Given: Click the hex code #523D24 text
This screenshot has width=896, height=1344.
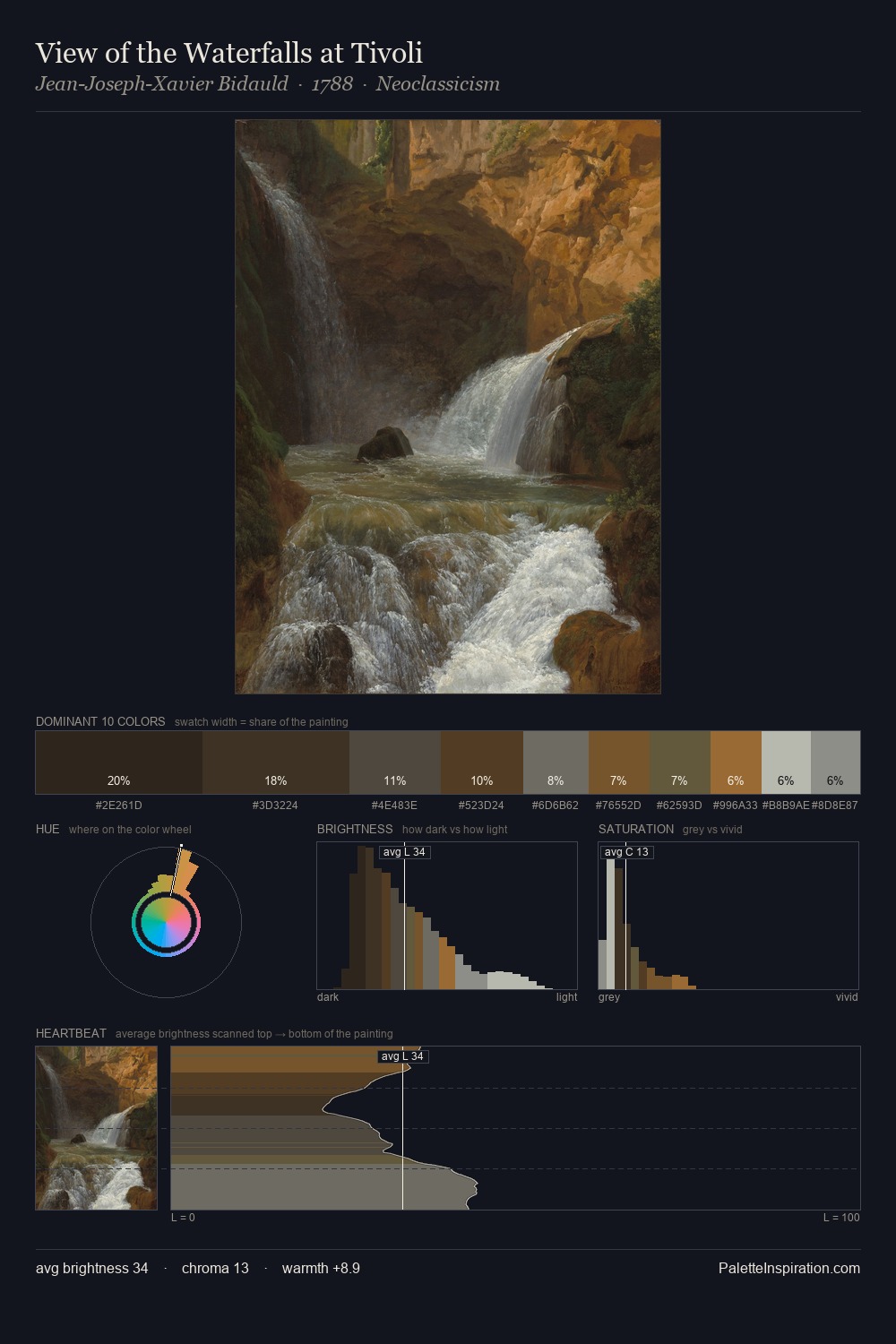Looking at the screenshot, I should click(x=481, y=806).
